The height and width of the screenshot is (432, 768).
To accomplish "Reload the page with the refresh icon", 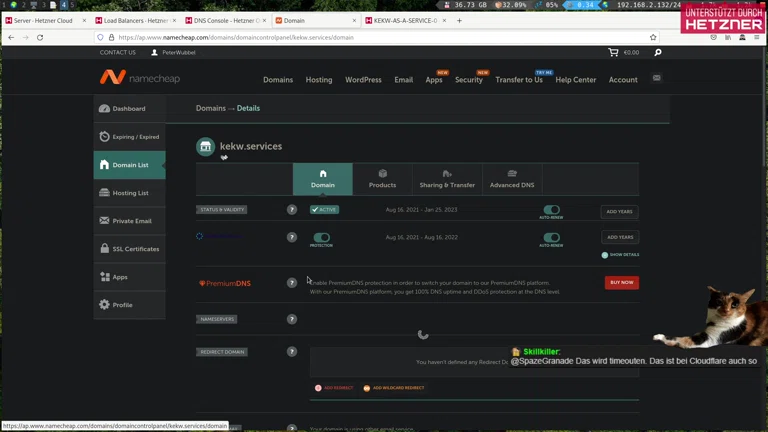I will 40,37.
